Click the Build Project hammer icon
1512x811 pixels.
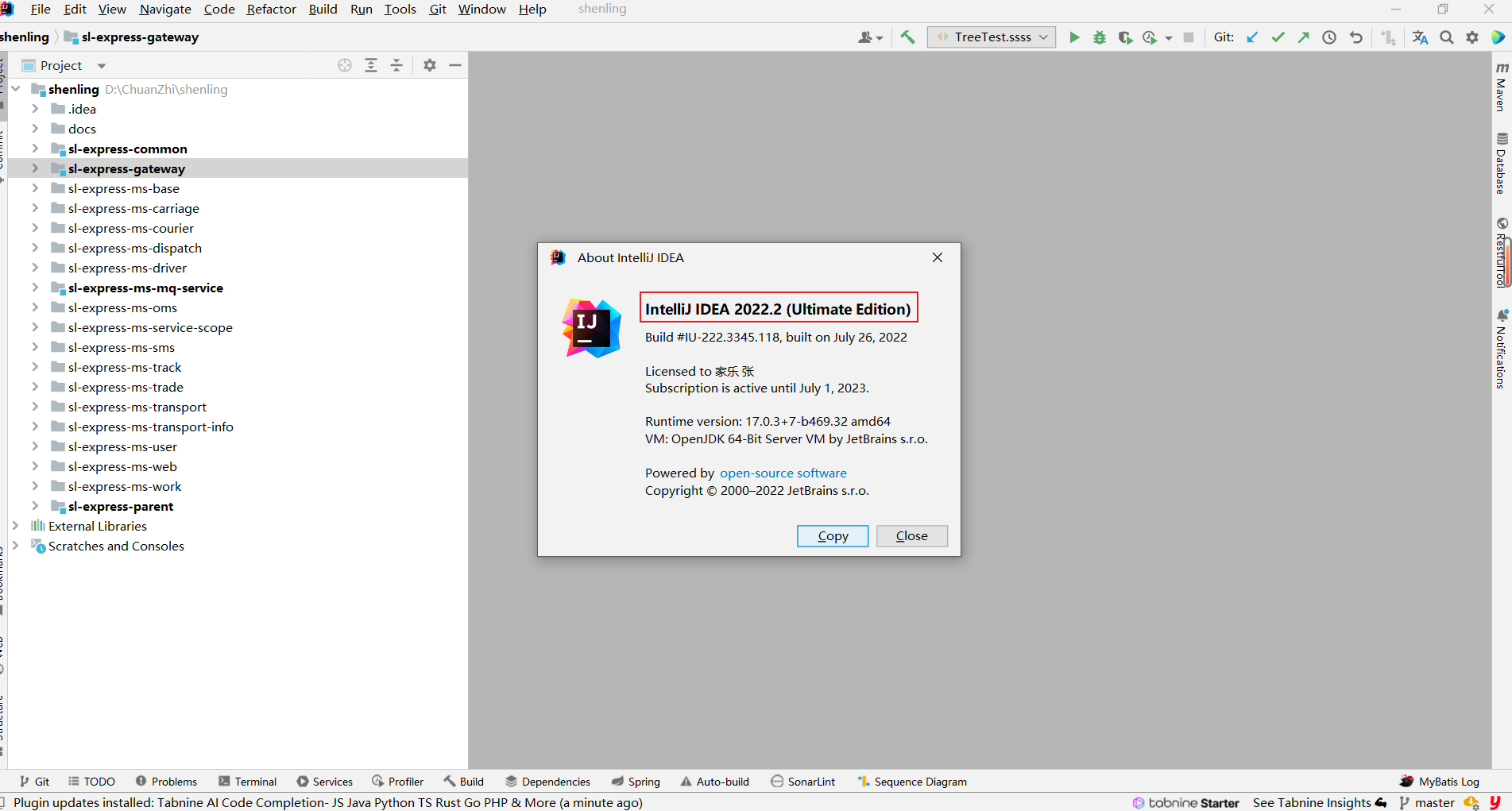point(907,37)
